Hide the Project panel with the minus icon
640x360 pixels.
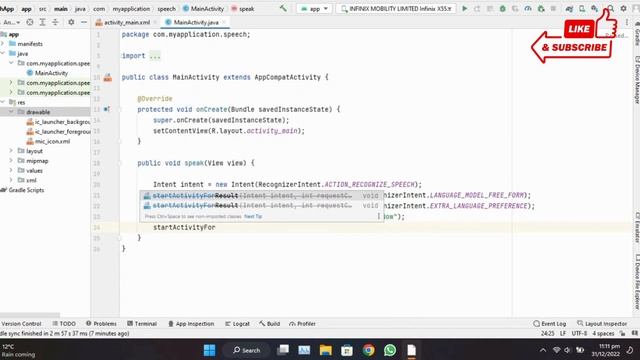pyautogui.click(x=84, y=22)
